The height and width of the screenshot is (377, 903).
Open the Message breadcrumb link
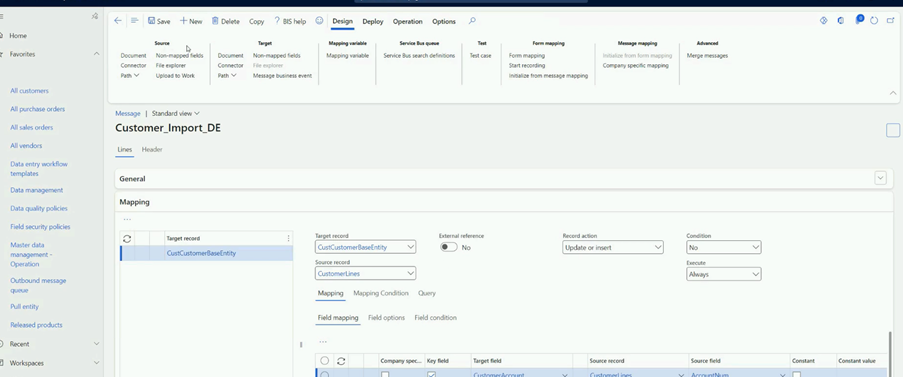pos(128,113)
